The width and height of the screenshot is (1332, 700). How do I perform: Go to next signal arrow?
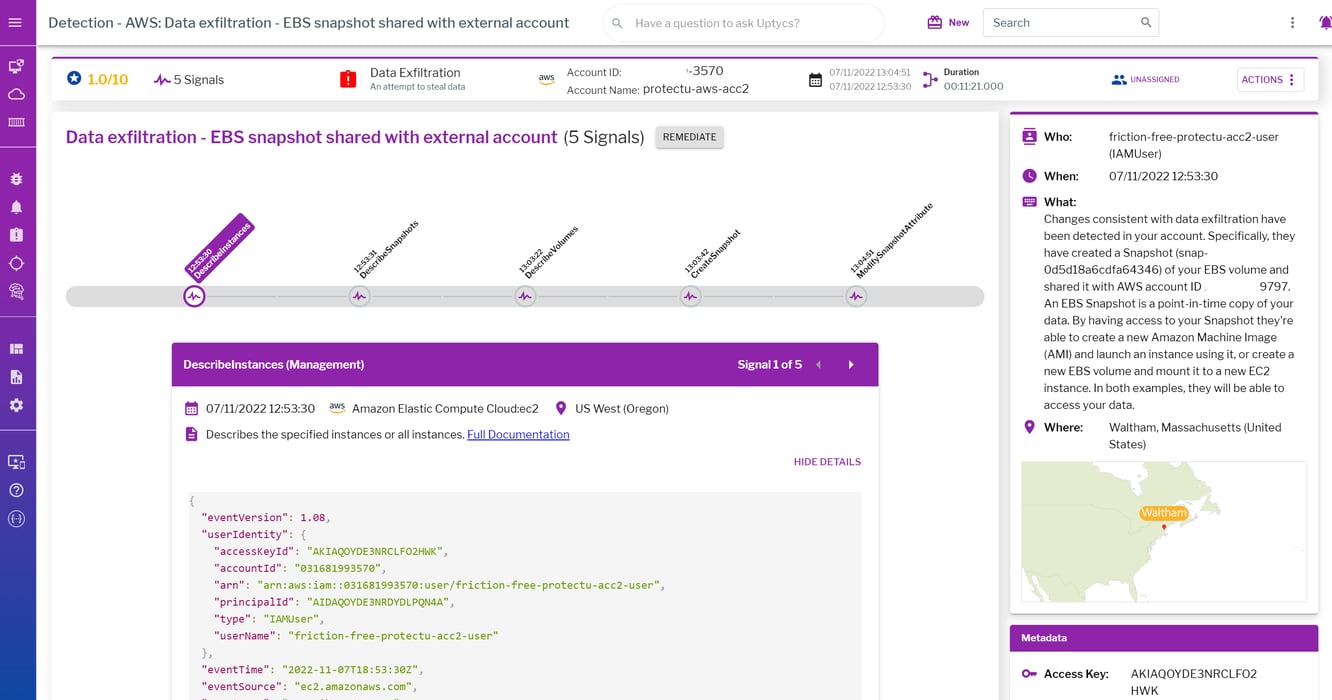851,364
